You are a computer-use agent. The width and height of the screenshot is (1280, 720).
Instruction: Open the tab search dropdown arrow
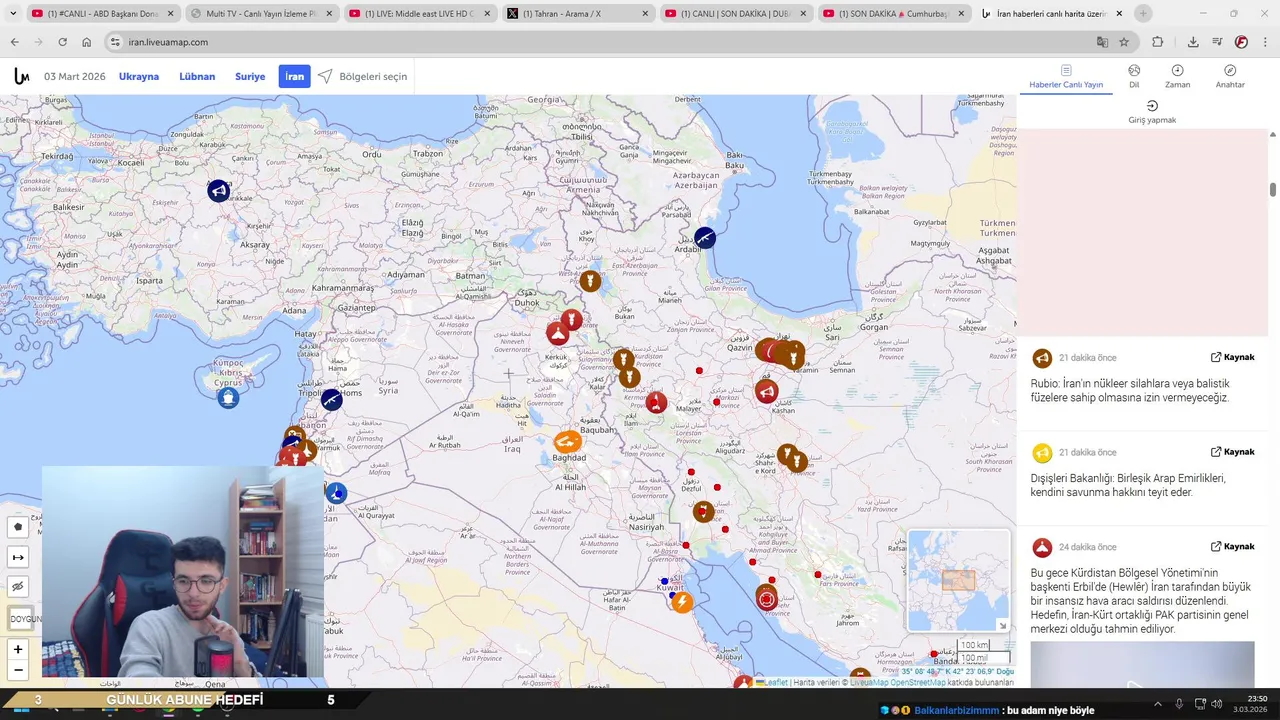pyautogui.click(x=13, y=14)
